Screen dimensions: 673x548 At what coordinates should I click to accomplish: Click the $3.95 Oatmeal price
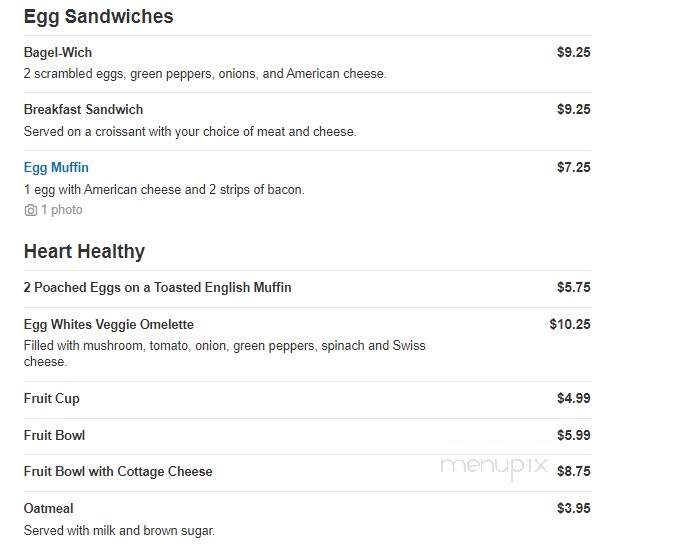click(574, 509)
